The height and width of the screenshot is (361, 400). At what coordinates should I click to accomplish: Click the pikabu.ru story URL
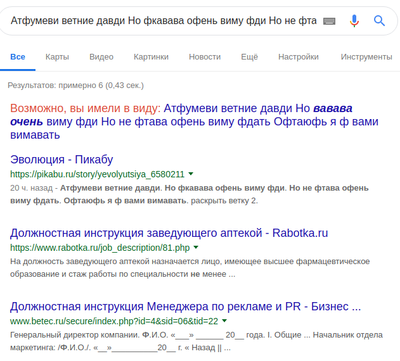[97, 174]
